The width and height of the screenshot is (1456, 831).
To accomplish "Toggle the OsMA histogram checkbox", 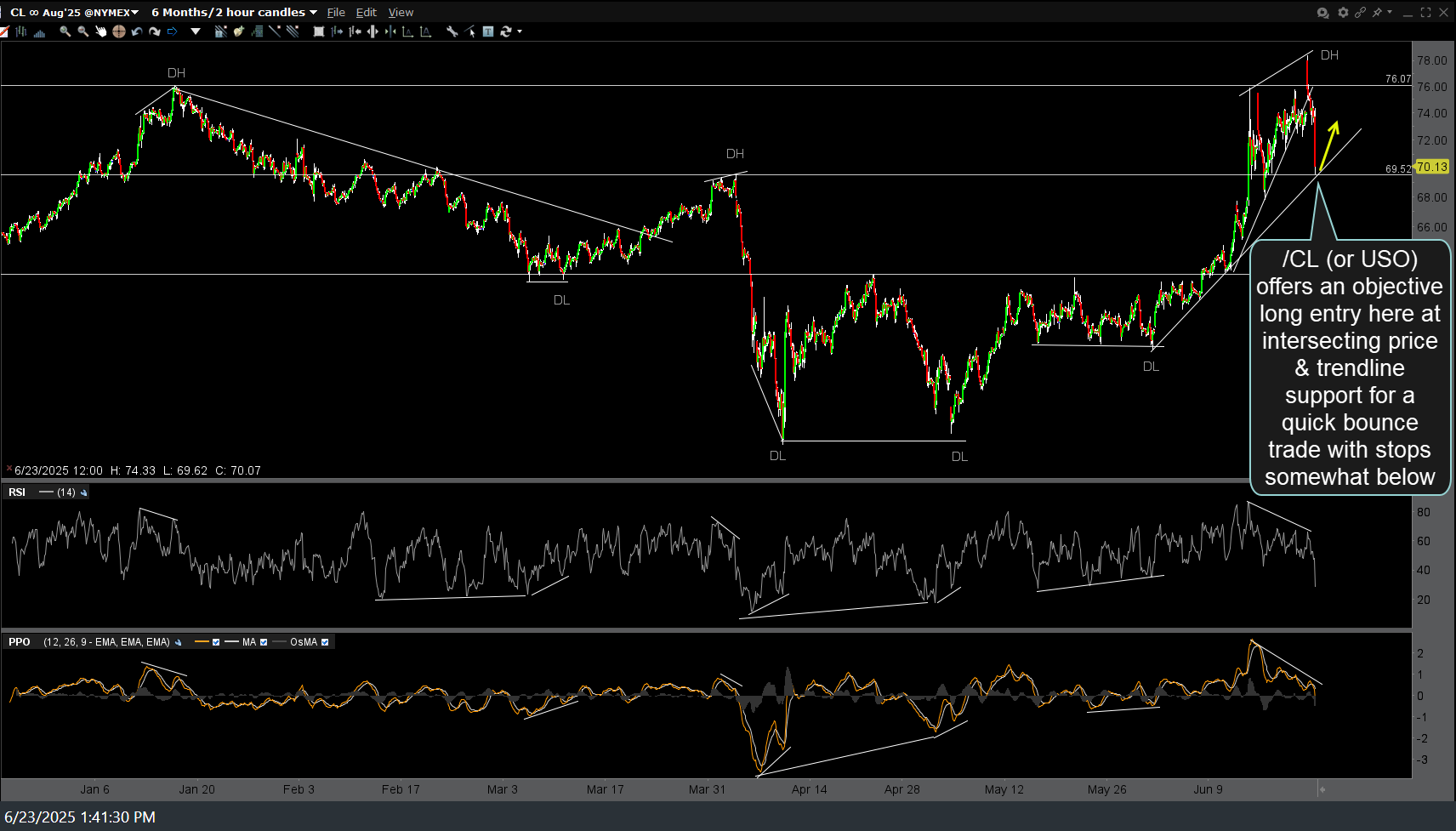I will 325,642.
